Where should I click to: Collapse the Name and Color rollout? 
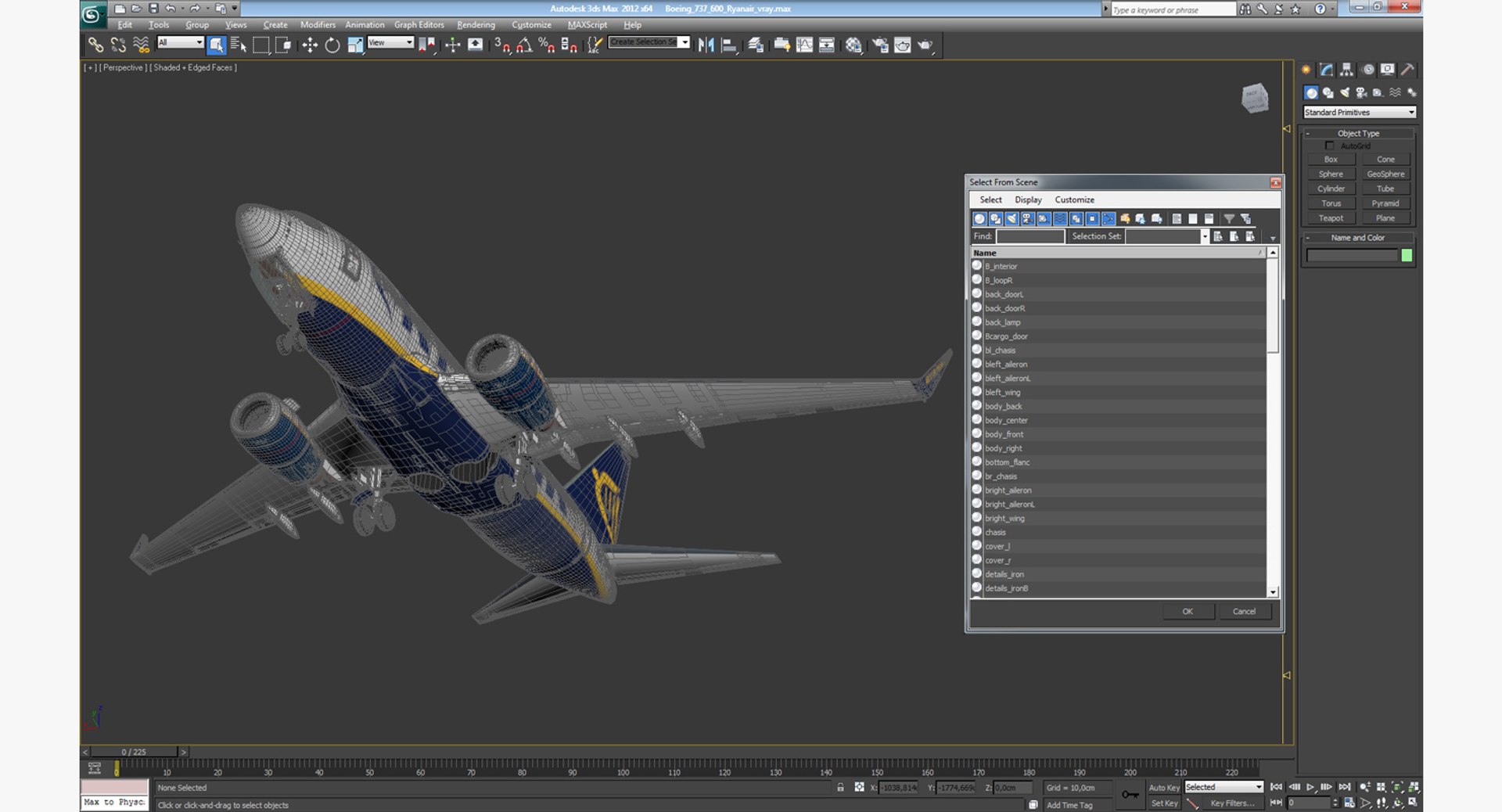1358,238
